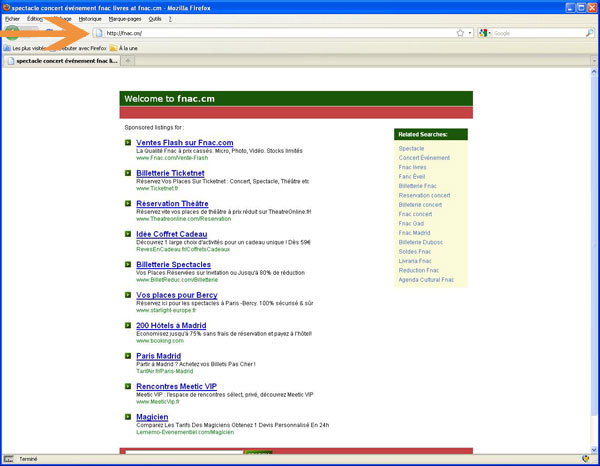Click the vertical scrollbar up arrow
Image resolution: width=600 pixels, height=466 pixels.
pyautogui.click(x=594, y=72)
